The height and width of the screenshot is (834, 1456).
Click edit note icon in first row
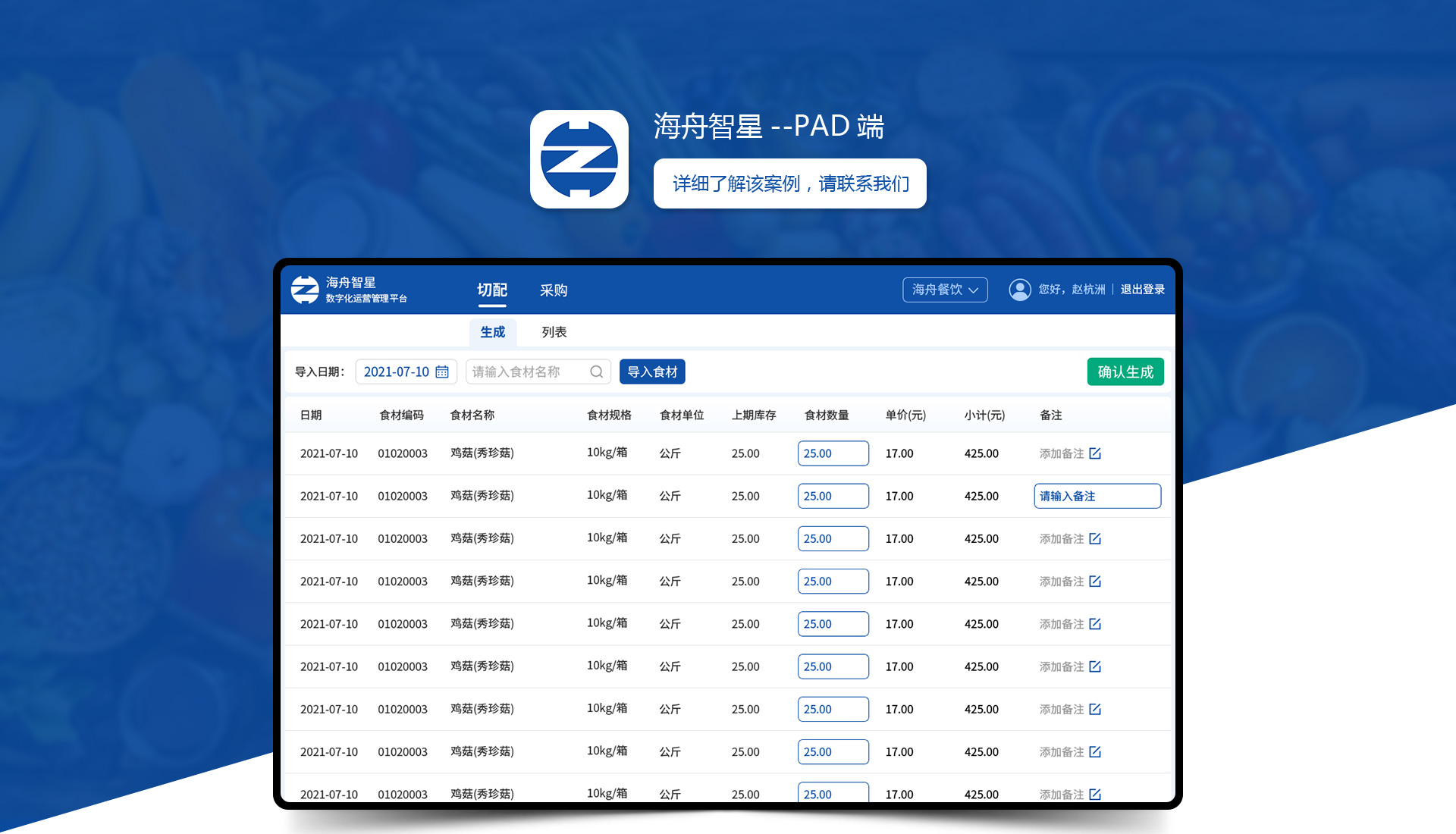[x=1095, y=453]
